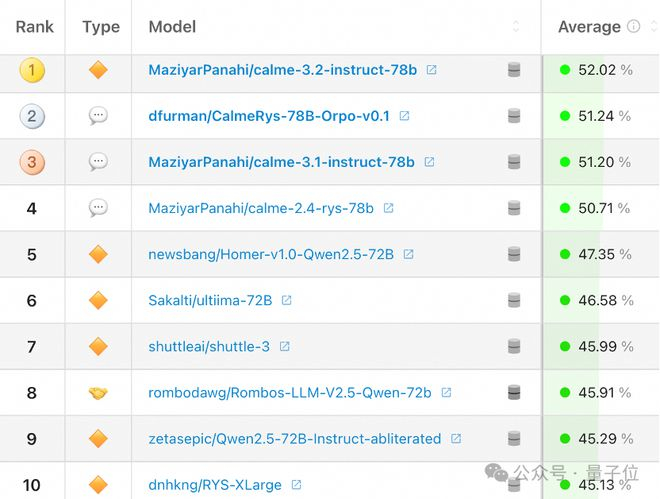The width and height of the screenshot is (660, 499).
Task: Click info icon beside Average header
Action: [x=633, y=27]
